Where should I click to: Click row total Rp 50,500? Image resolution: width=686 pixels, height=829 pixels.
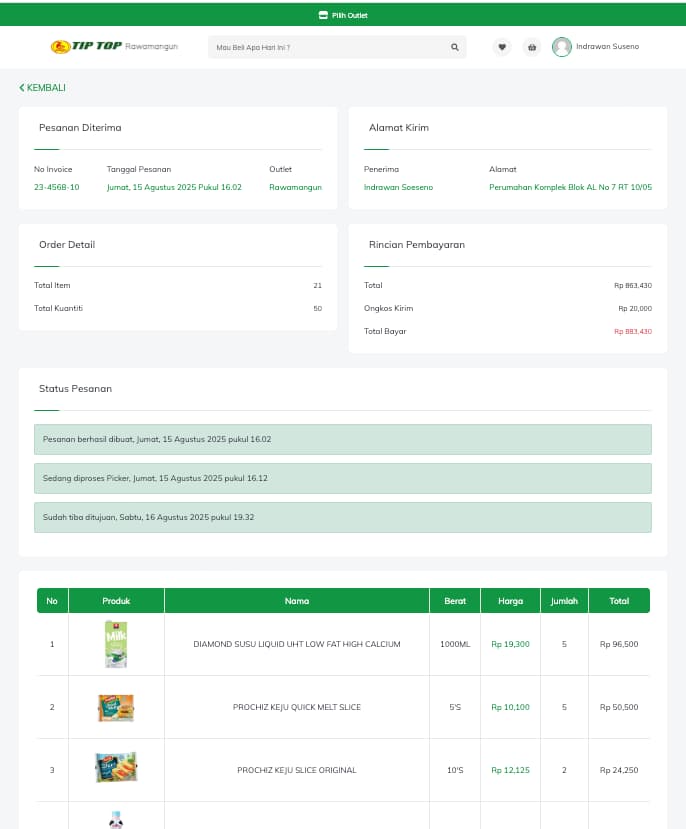619,707
